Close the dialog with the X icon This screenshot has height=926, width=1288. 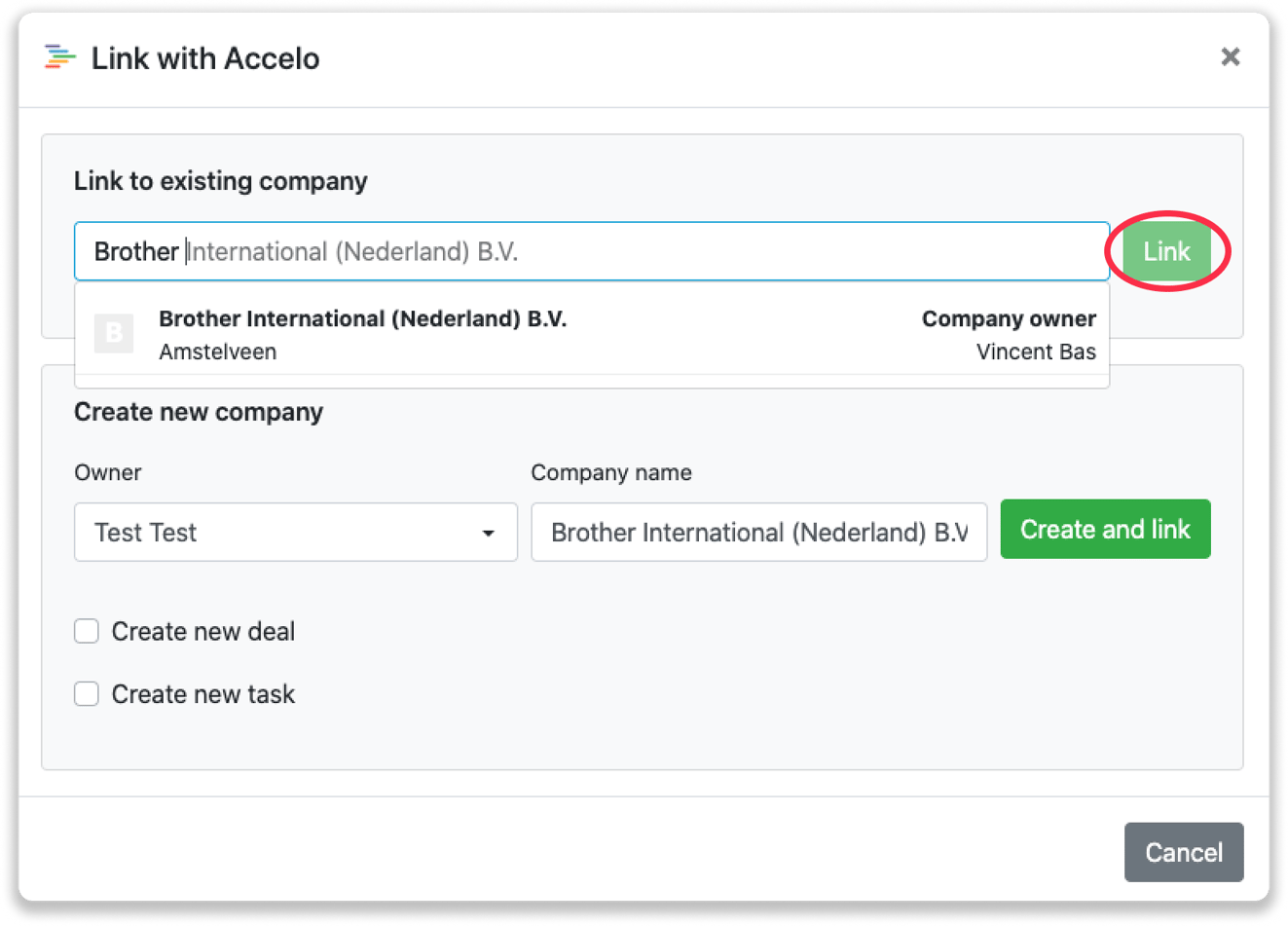pyautogui.click(x=1231, y=56)
